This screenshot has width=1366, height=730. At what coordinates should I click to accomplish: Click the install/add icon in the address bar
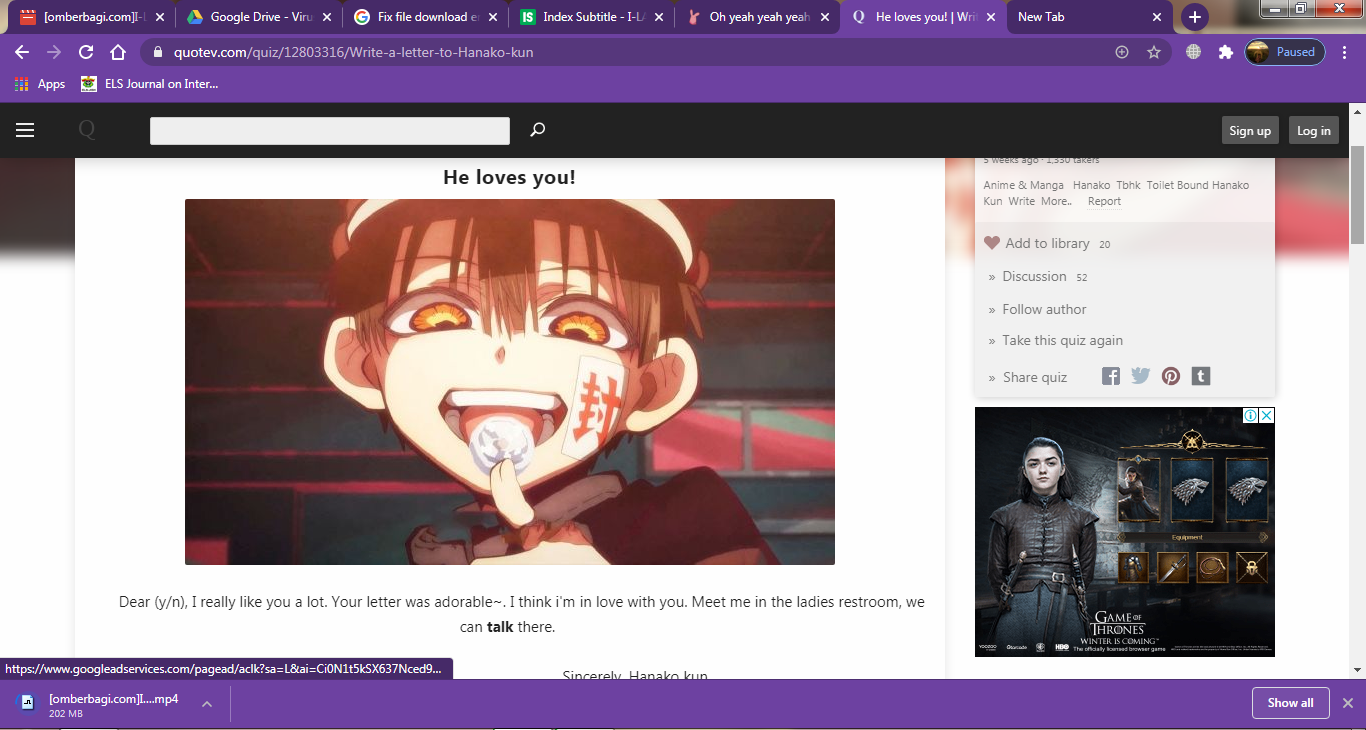1122,52
